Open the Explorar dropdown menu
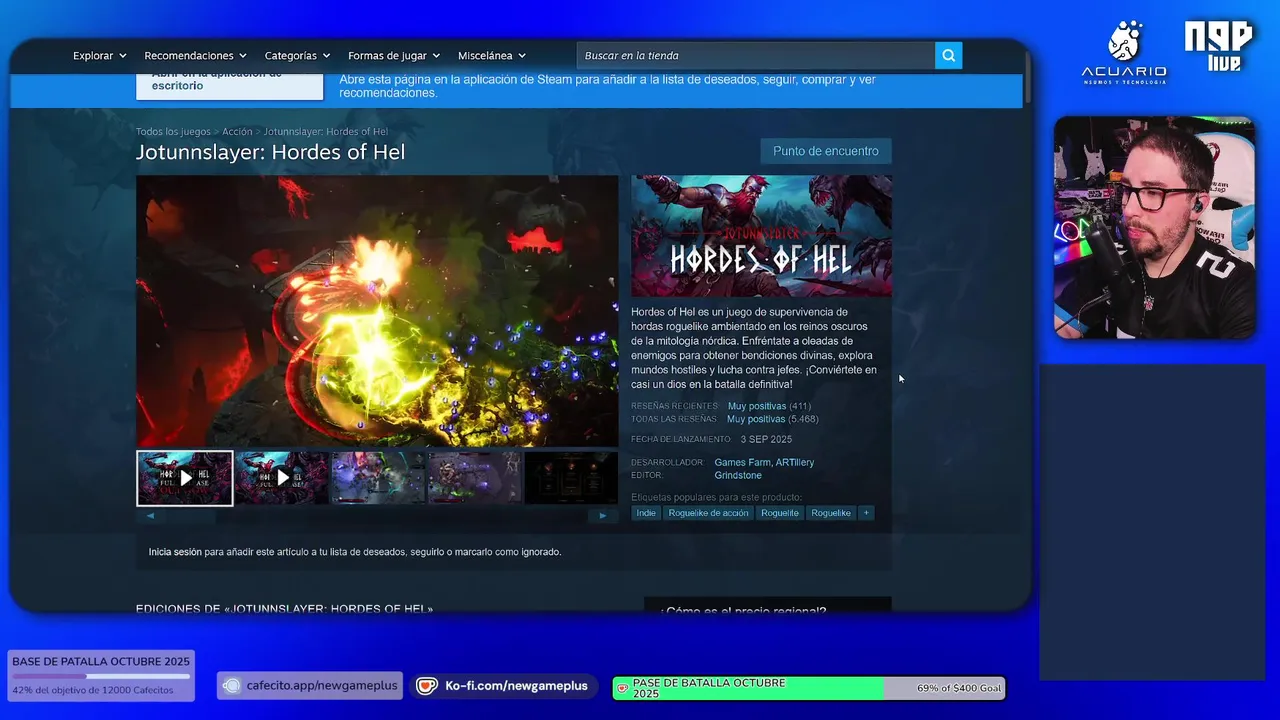This screenshot has height=720, width=1280. [99, 56]
